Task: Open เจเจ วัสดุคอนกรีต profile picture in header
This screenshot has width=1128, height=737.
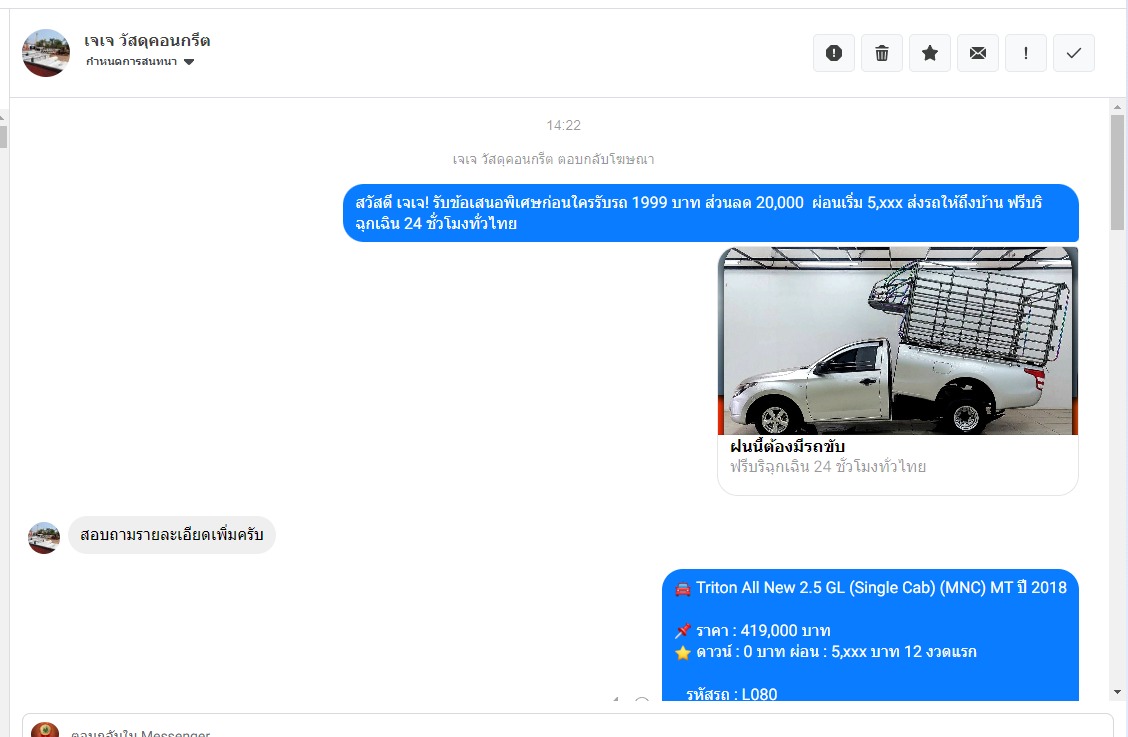Action: tap(46, 53)
